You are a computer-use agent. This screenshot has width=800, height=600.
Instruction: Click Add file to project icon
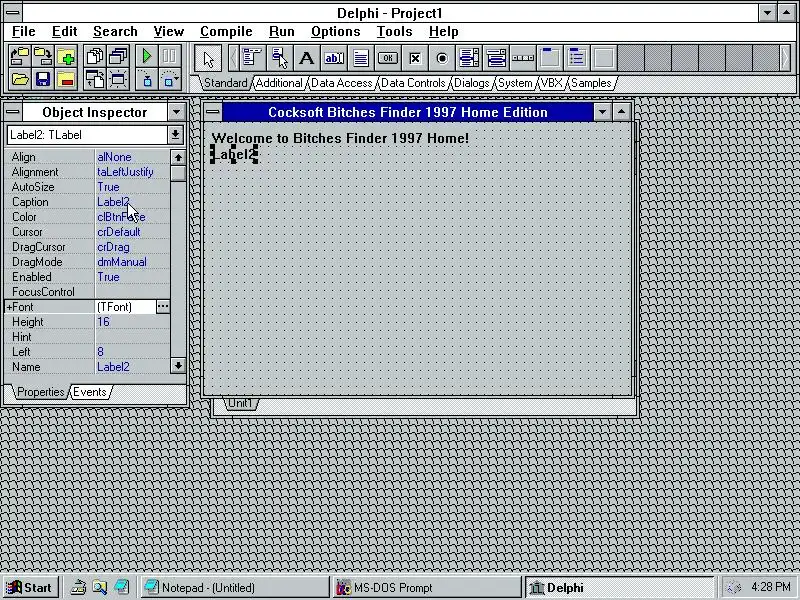pos(66,57)
